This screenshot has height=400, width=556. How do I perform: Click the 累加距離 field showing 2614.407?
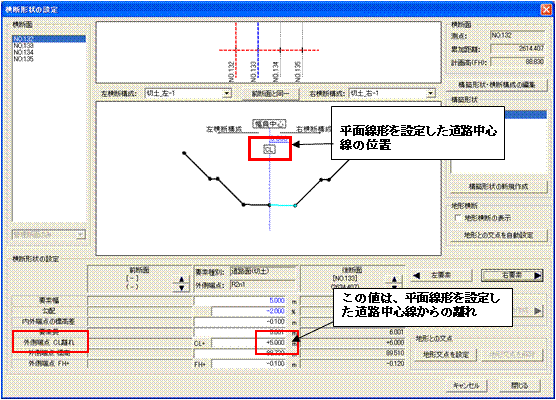(517, 49)
